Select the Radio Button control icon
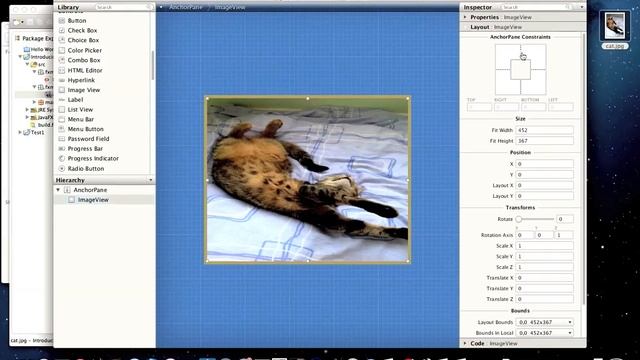Viewport: 640px width, 360px height. [62, 168]
